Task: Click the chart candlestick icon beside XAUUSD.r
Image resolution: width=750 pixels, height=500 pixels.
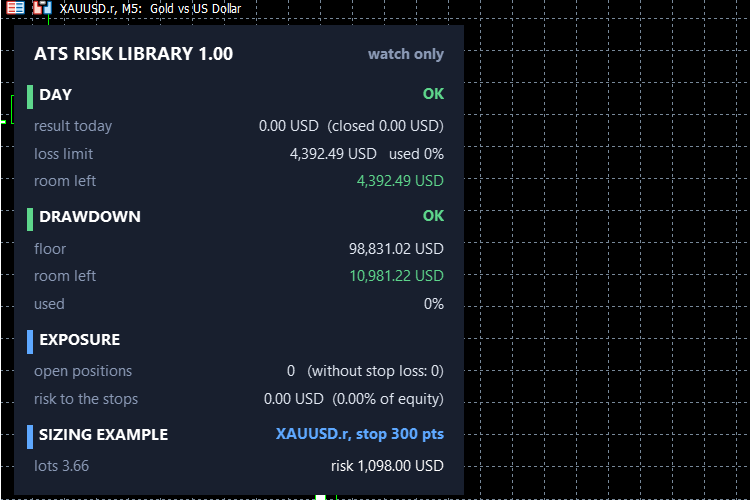Action: [42, 7]
